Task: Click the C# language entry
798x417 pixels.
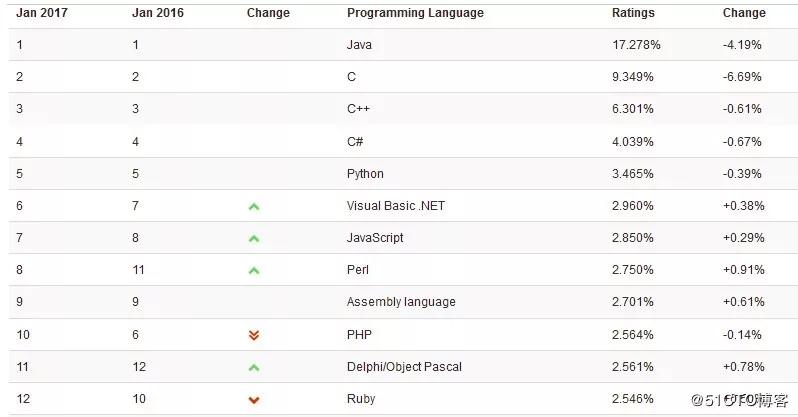Action: tap(355, 142)
